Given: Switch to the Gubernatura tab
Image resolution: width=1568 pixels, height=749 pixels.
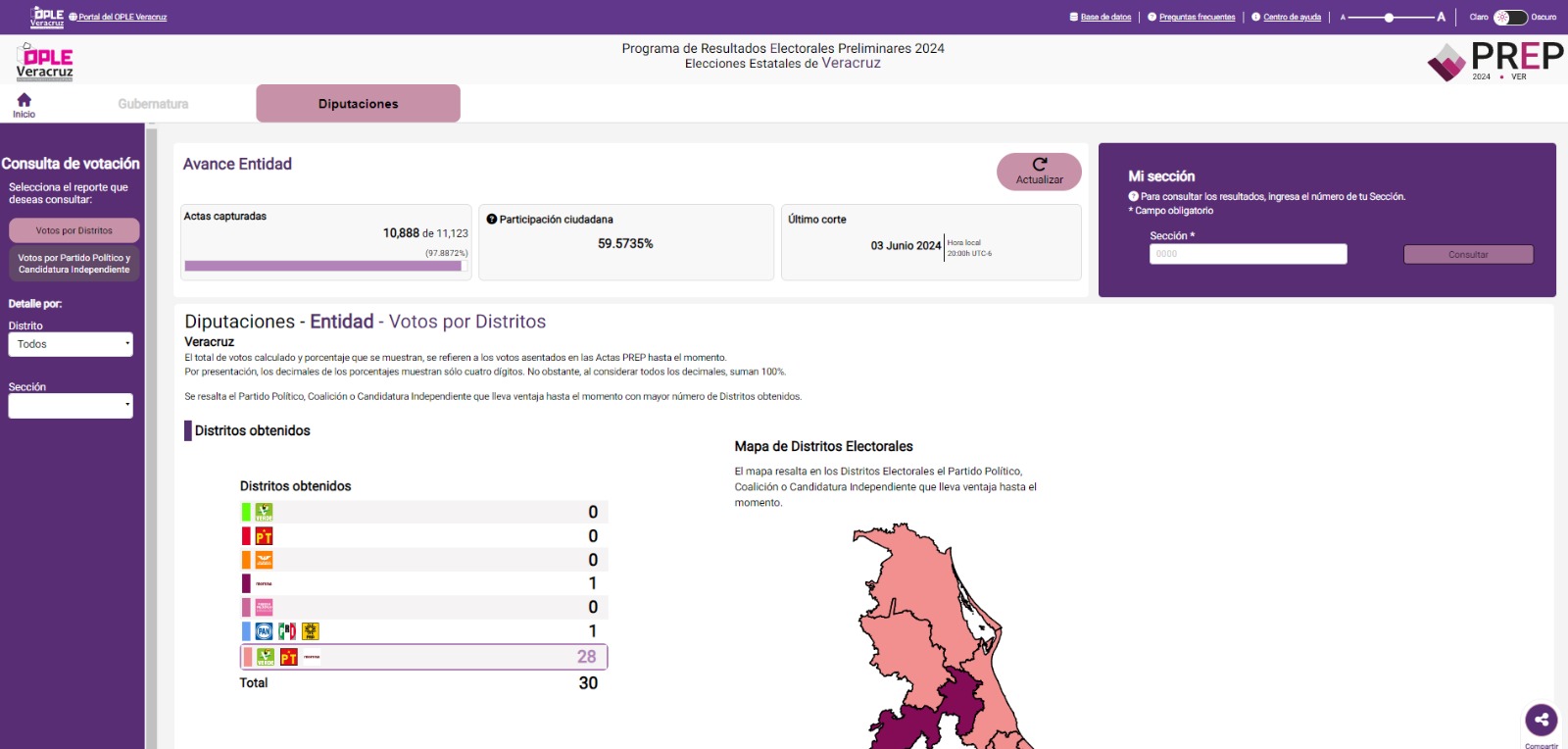Looking at the screenshot, I should coord(153,104).
